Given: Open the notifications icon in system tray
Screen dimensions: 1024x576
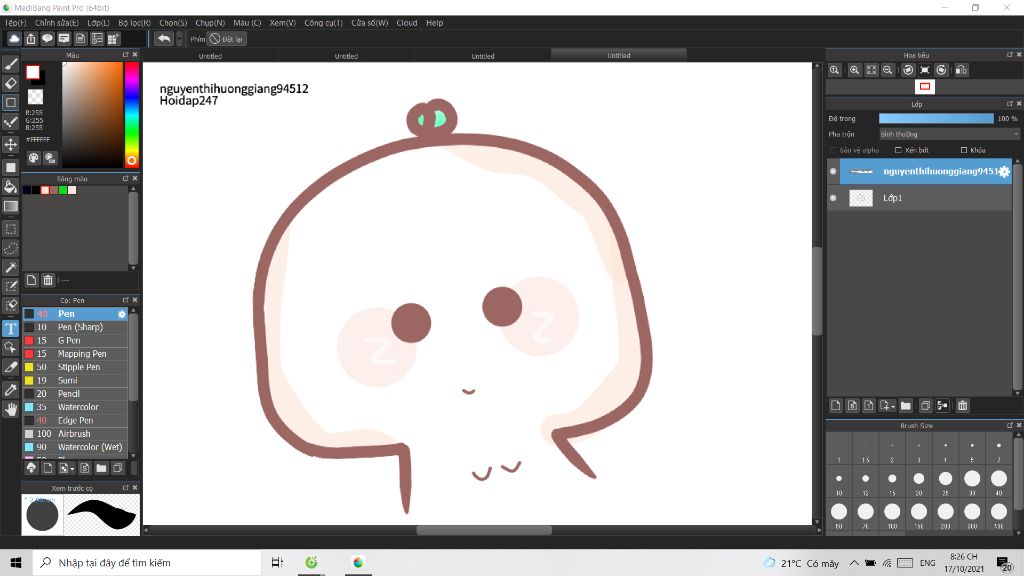Looking at the screenshot, I should coord(1004,562).
